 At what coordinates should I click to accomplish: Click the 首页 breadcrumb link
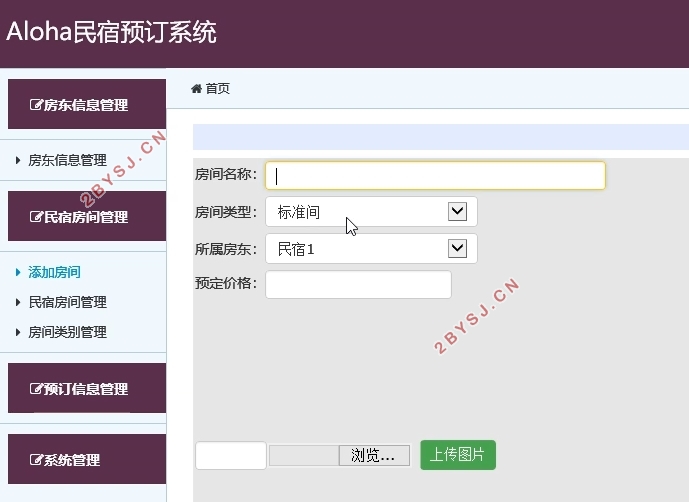pyautogui.click(x=218, y=89)
